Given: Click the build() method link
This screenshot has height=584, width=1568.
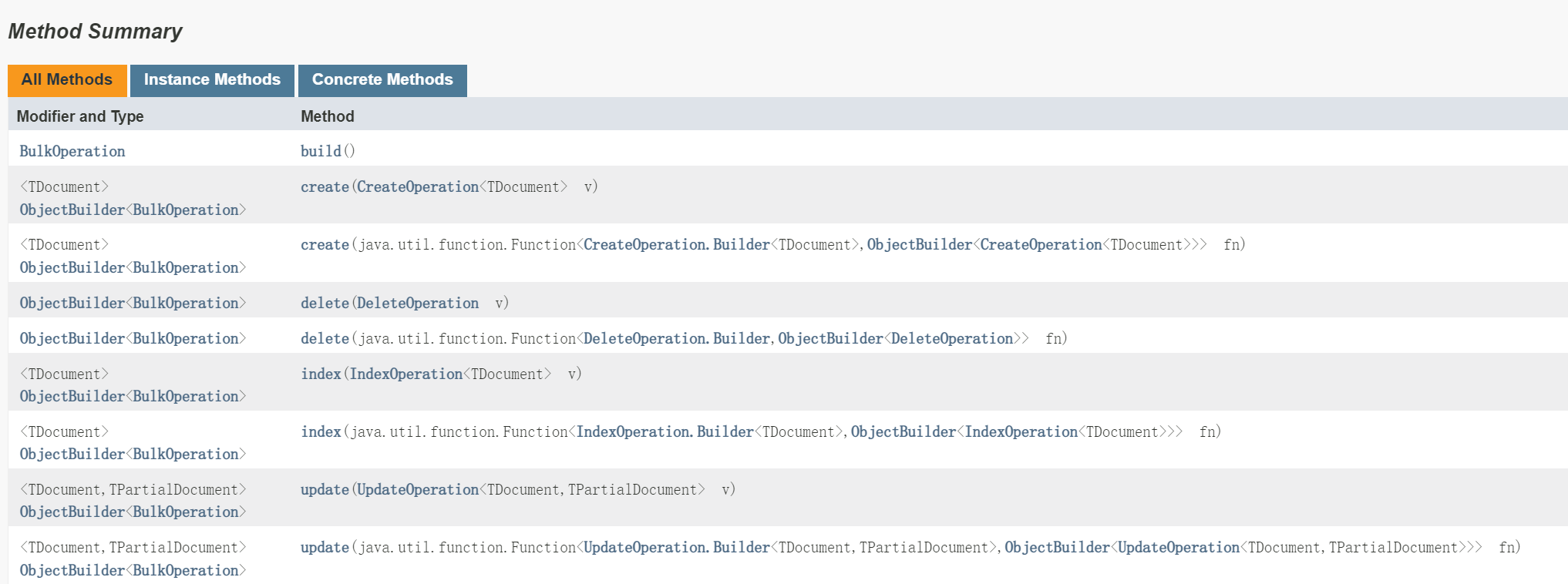Looking at the screenshot, I should (x=321, y=151).
